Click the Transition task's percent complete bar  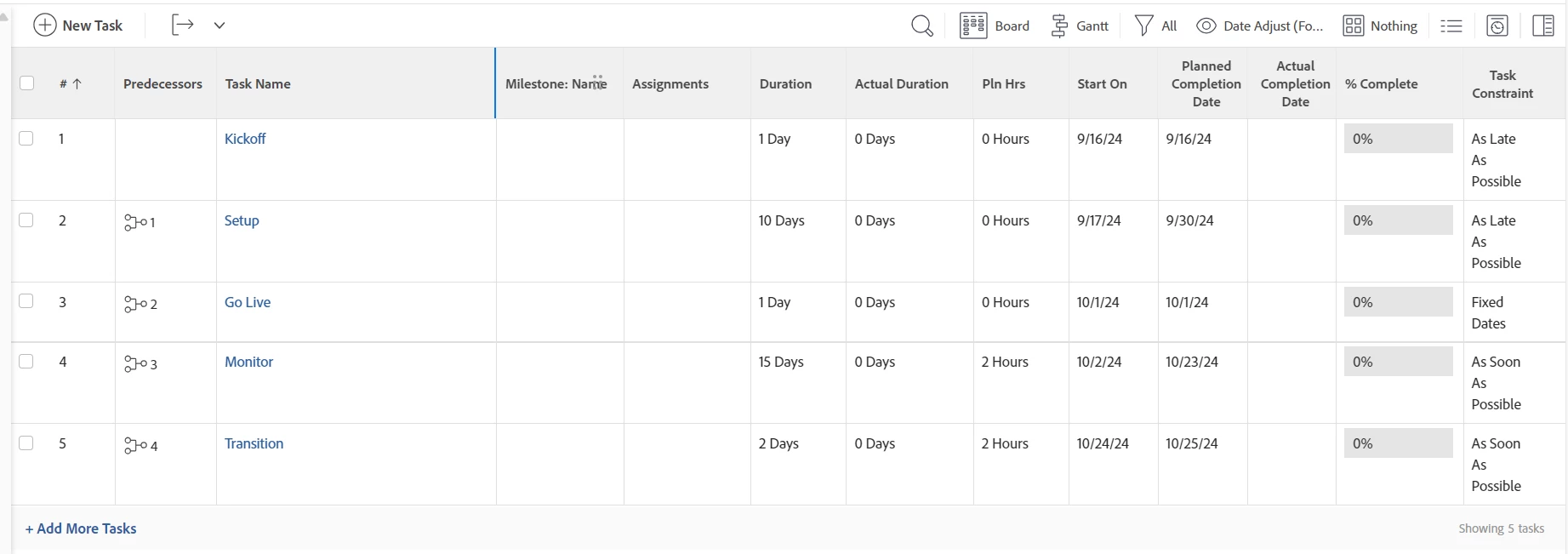pyautogui.click(x=1398, y=443)
